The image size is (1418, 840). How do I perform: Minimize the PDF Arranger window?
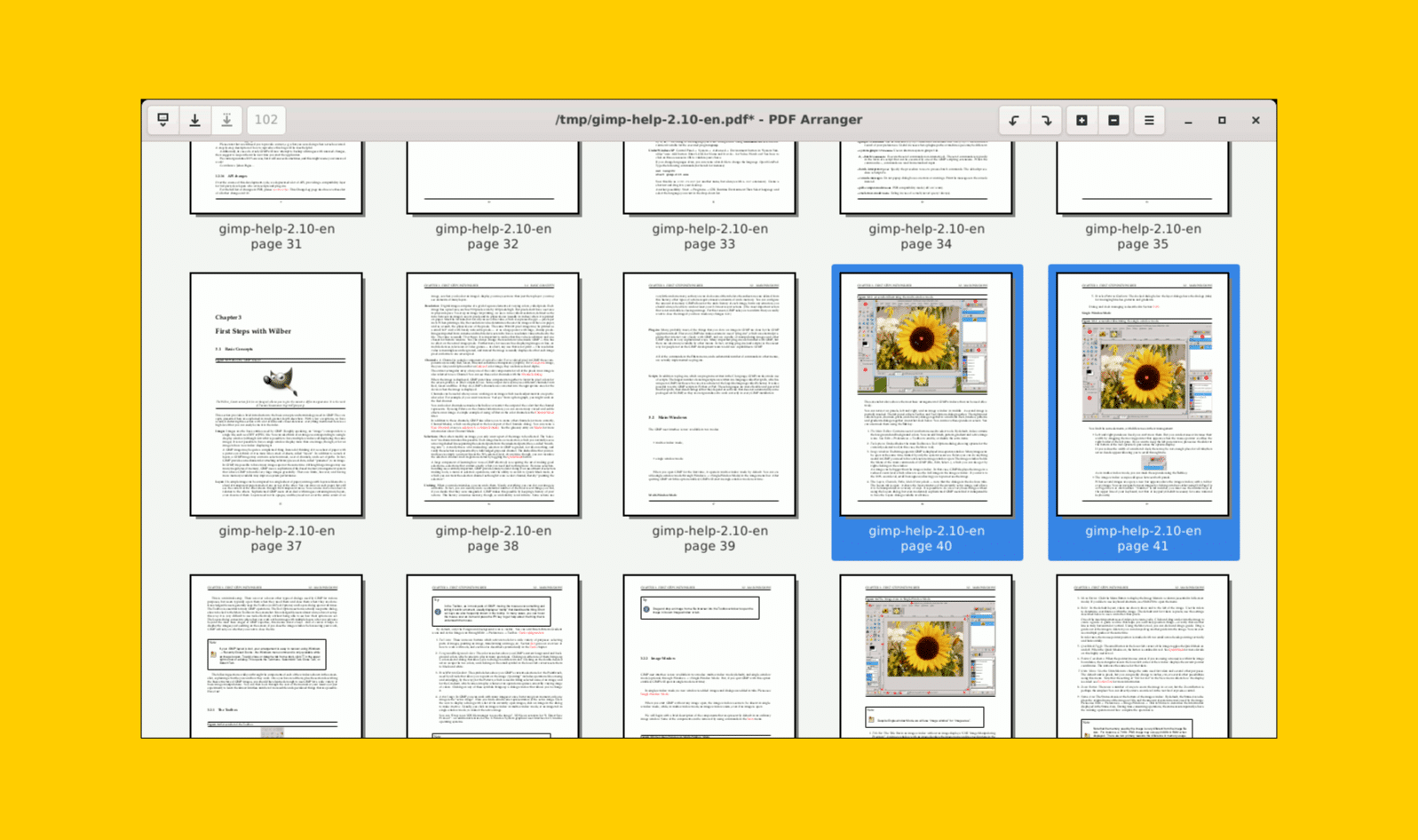tap(1188, 121)
